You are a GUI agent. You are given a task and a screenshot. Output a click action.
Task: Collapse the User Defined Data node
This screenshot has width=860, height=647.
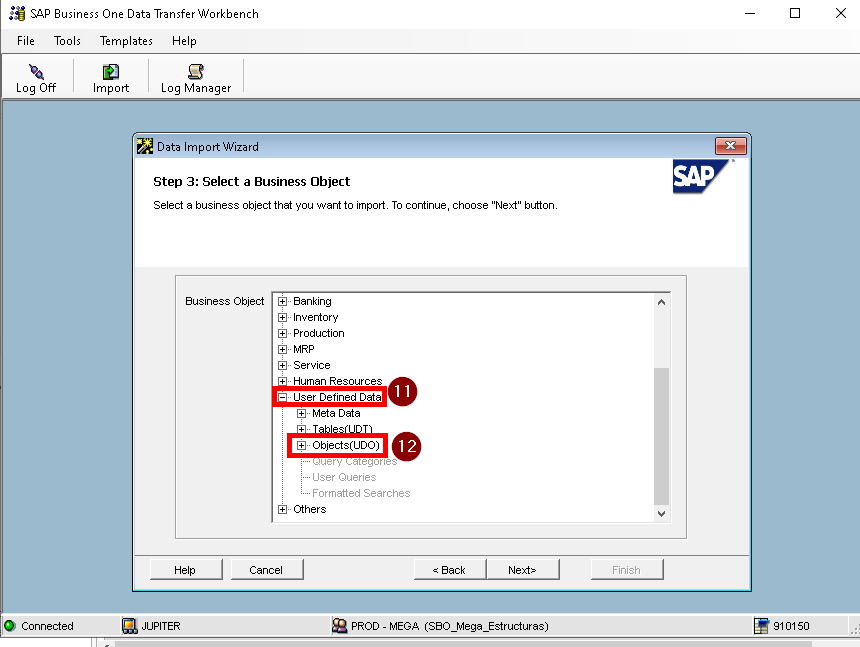282,397
